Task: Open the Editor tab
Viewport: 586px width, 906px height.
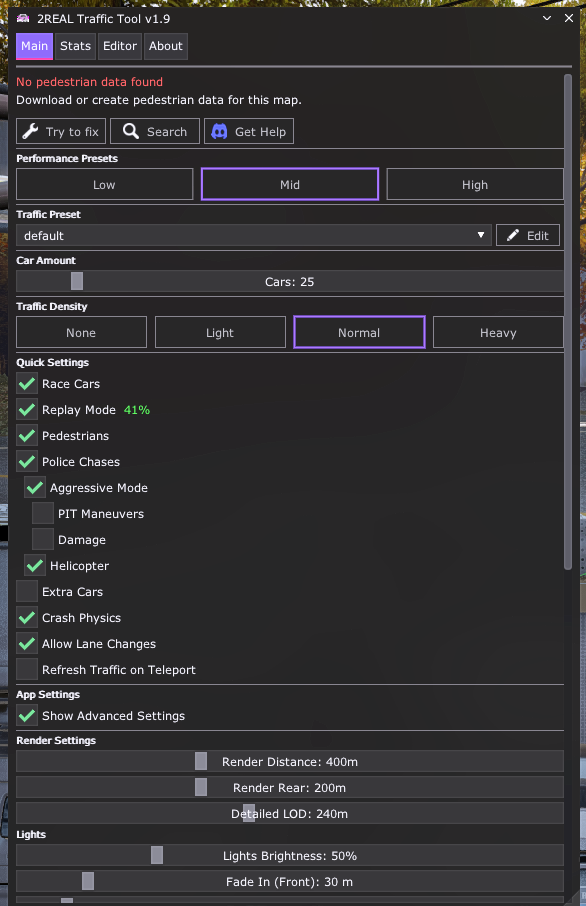Action: (x=119, y=46)
